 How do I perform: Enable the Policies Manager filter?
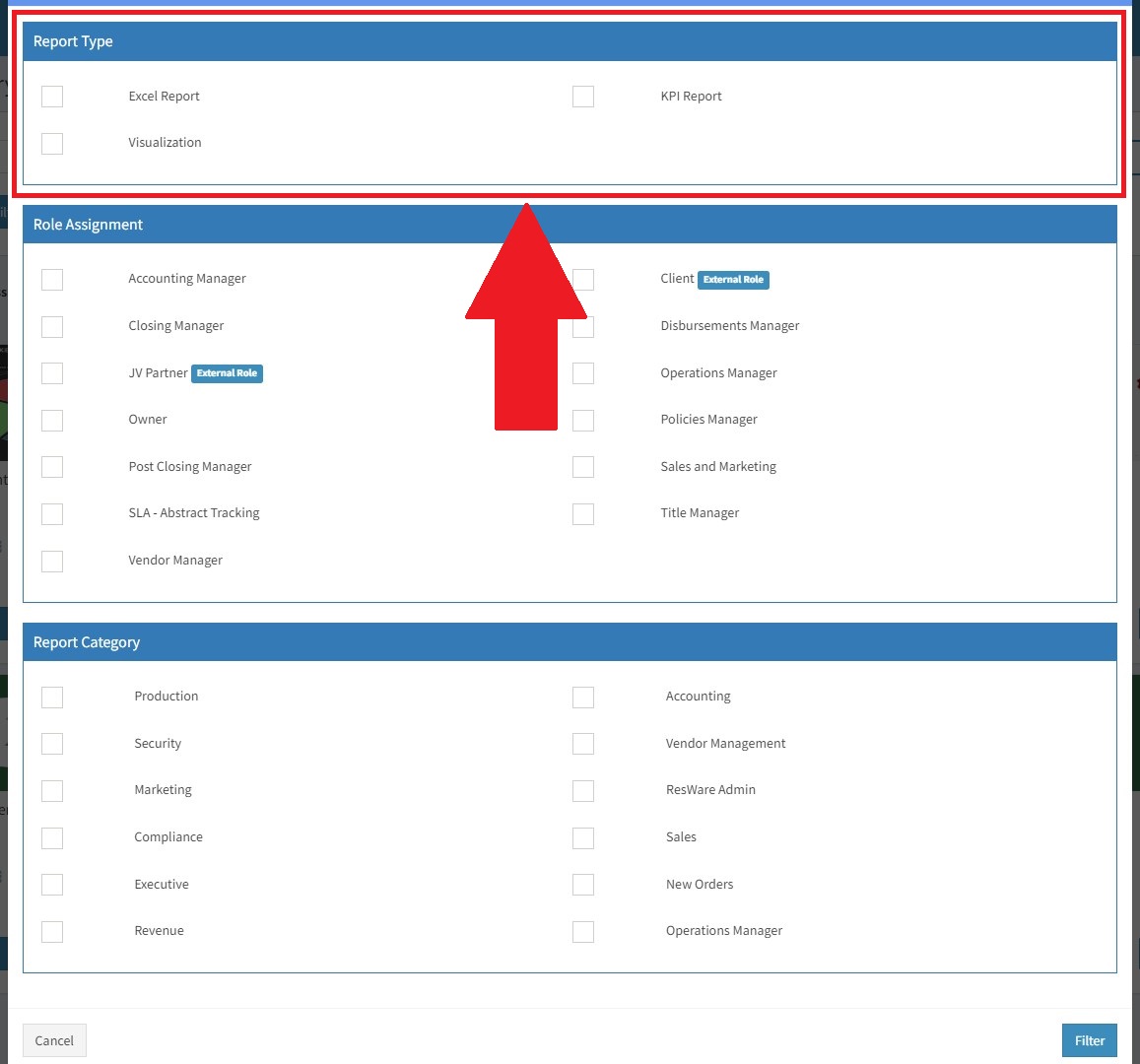tap(583, 420)
